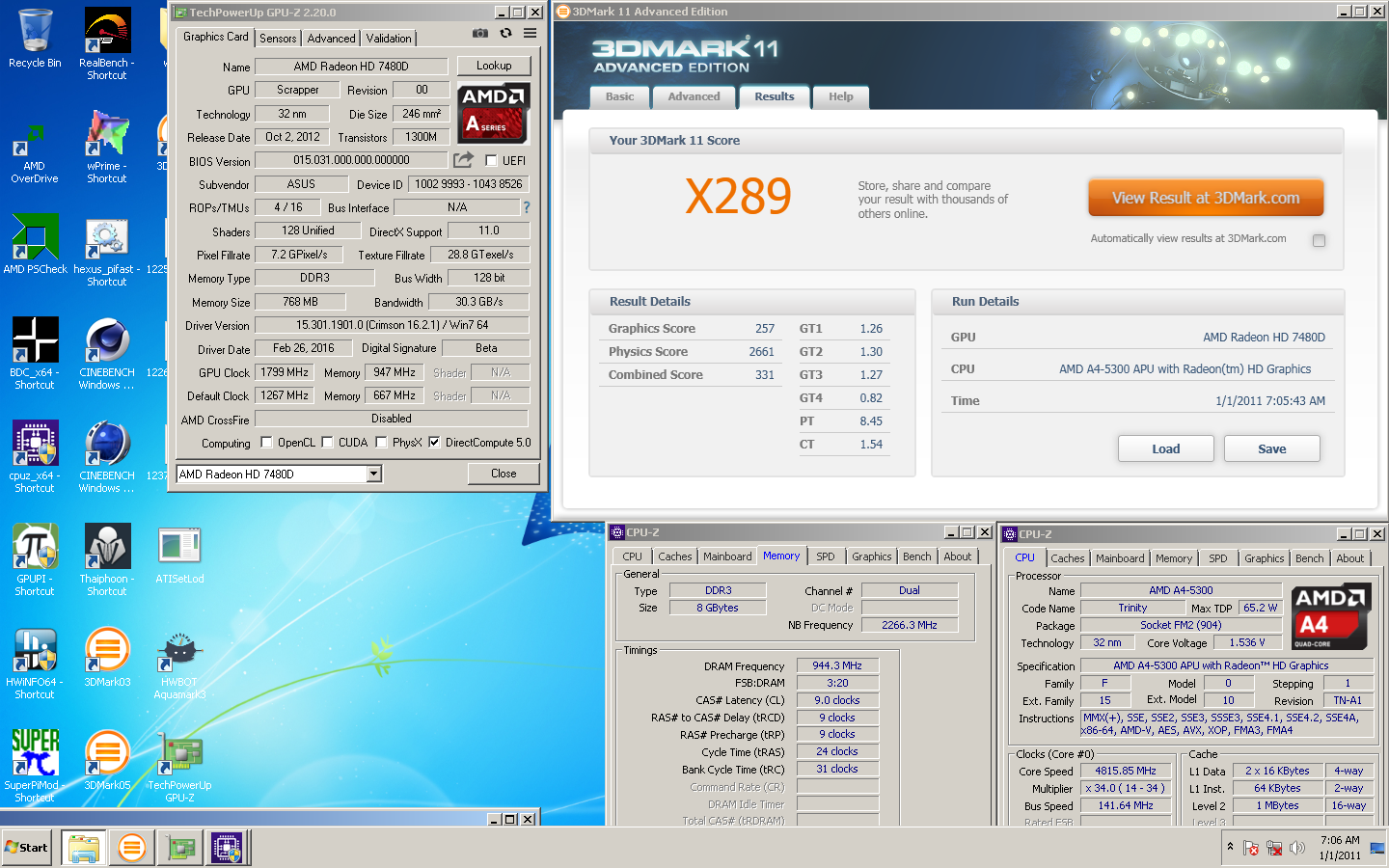Click CPU-Z taskbar icon
This screenshot has width=1389, height=868.
[227, 848]
